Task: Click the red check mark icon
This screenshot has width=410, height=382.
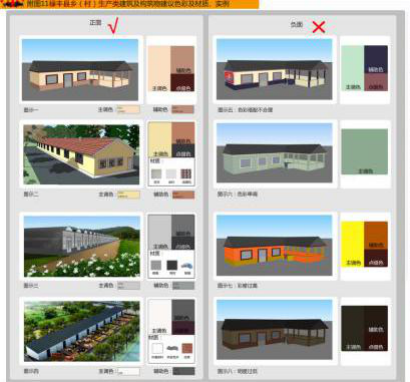Action: coord(114,26)
